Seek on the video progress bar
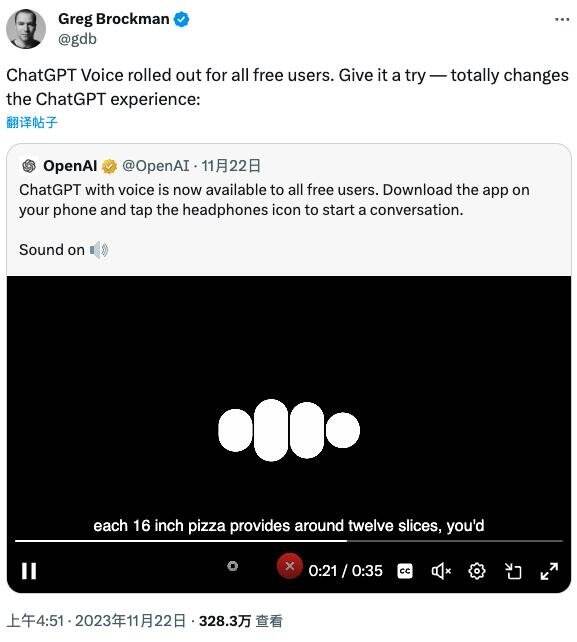This screenshot has width=577, height=642. [289, 541]
